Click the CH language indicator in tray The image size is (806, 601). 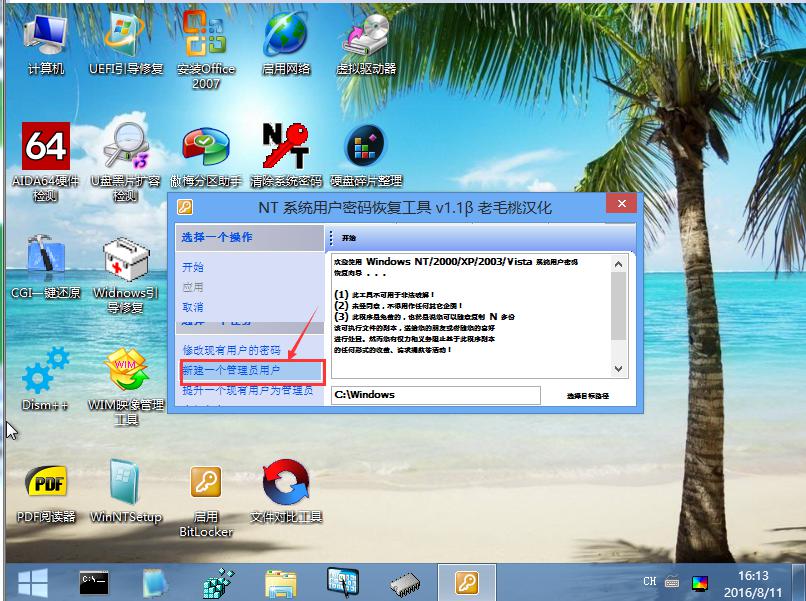click(x=650, y=581)
